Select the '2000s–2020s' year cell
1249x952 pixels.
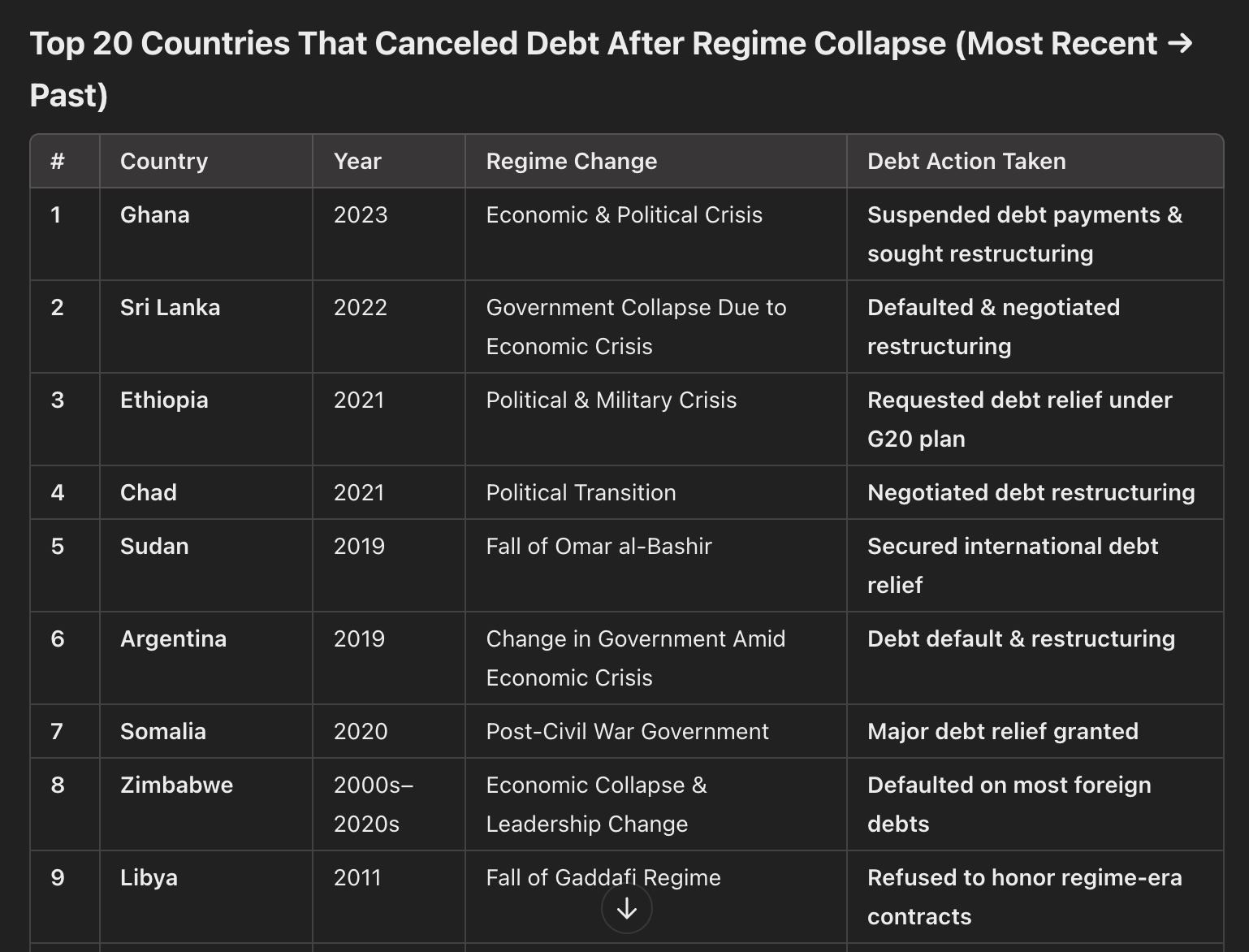374,804
